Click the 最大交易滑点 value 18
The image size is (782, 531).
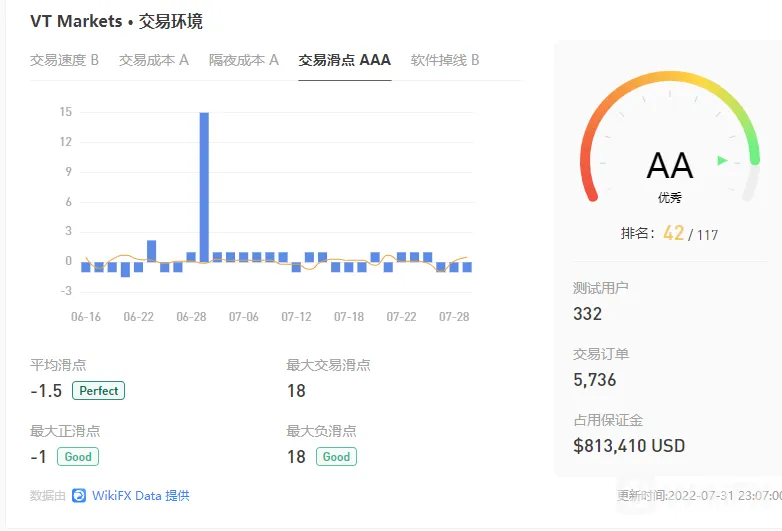click(296, 391)
